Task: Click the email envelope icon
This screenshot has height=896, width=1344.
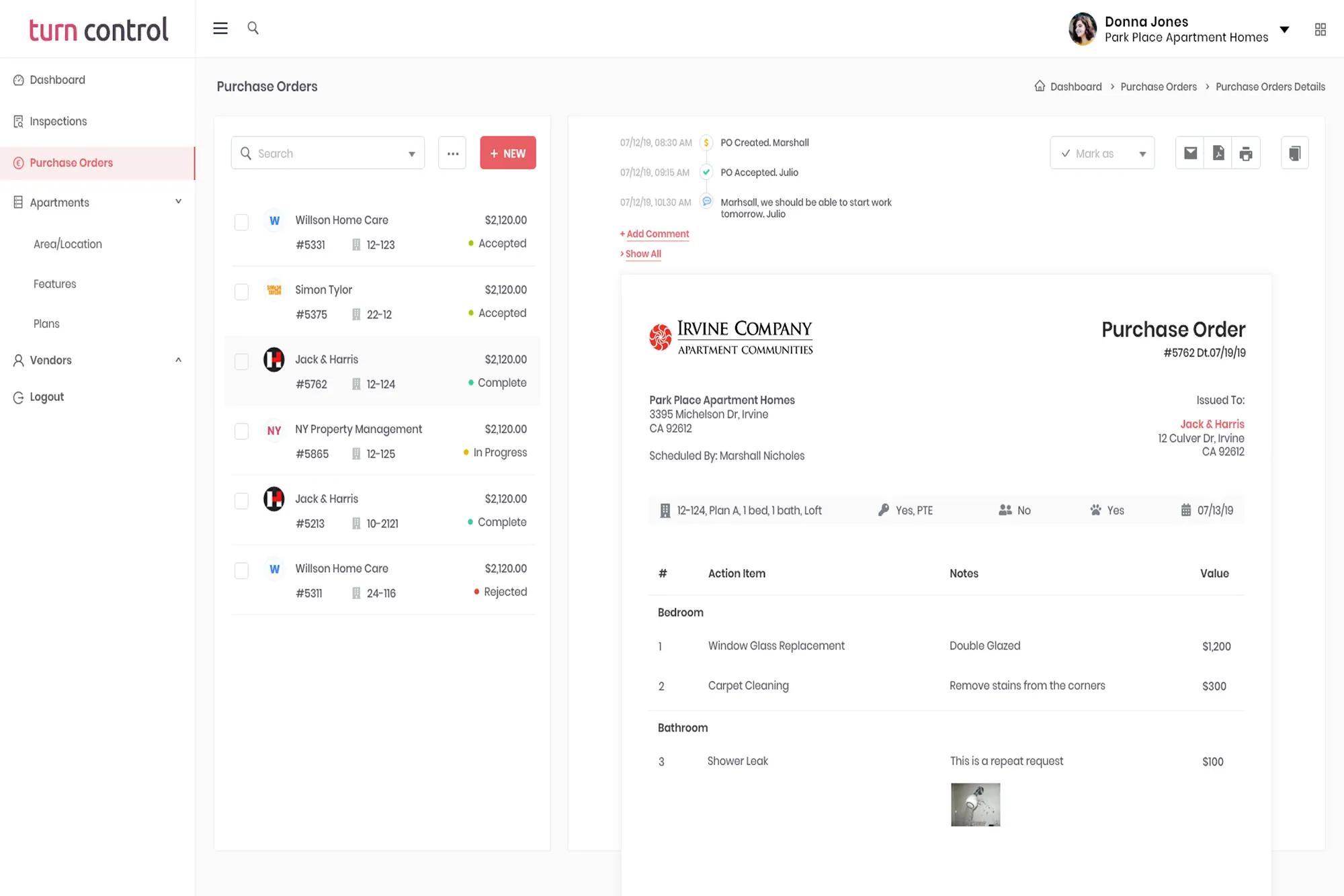Action: (1190, 153)
